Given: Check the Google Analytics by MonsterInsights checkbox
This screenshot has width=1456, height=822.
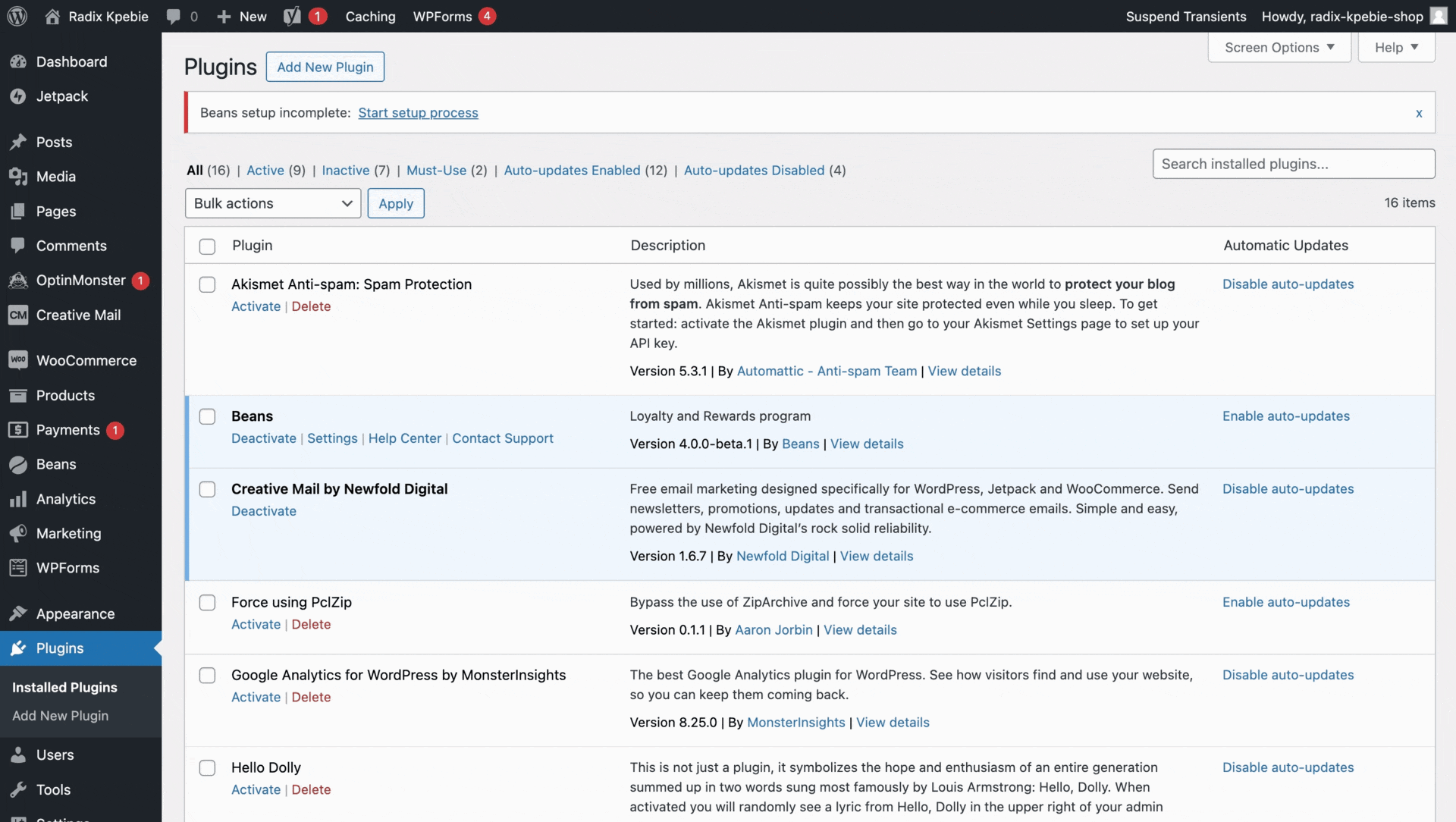Looking at the screenshot, I should point(207,675).
